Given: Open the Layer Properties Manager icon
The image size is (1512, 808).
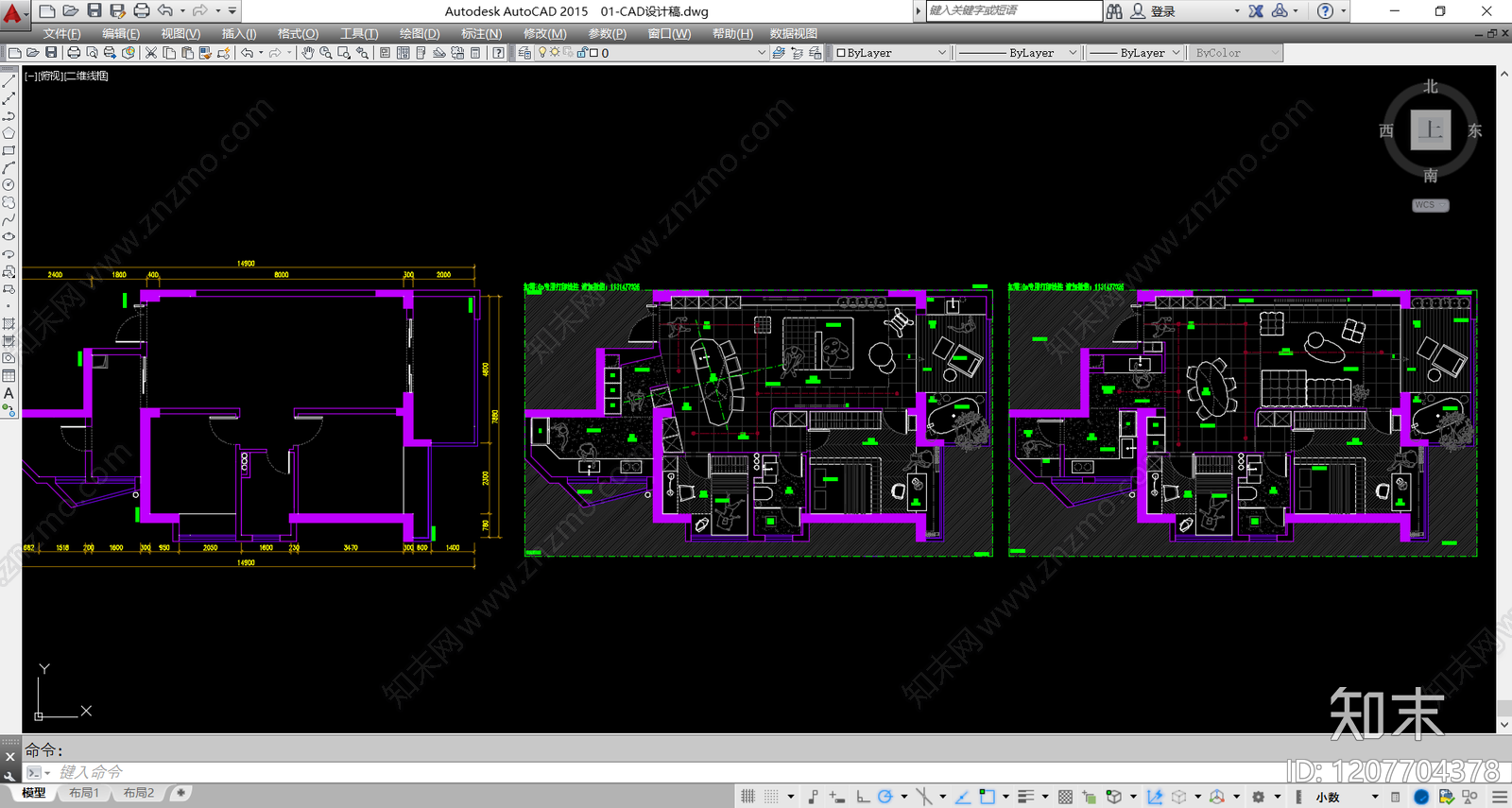Looking at the screenshot, I should (525, 53).
